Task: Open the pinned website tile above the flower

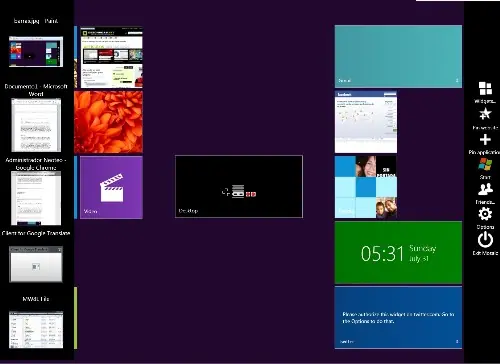Action: (111, 57)
